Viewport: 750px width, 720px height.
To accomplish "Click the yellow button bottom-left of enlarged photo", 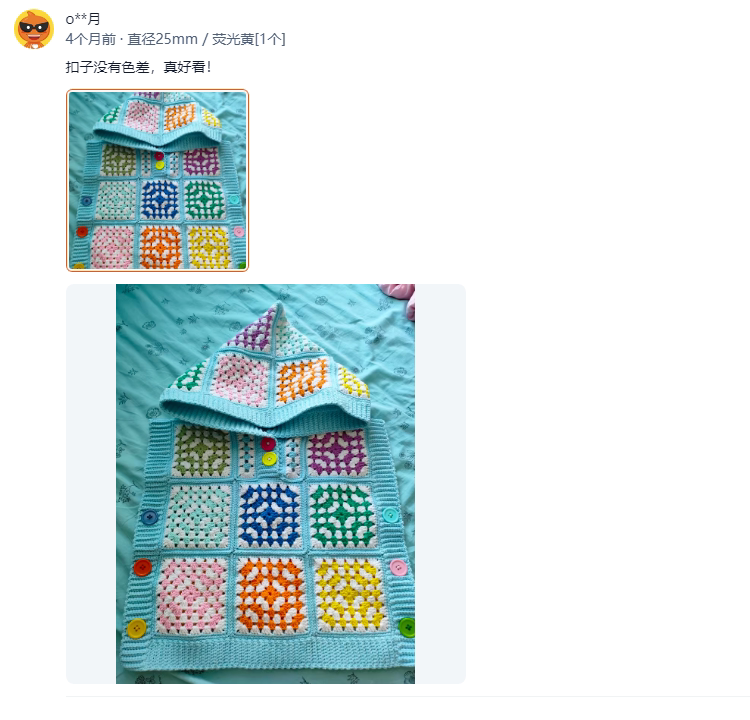I will (137, 628).
